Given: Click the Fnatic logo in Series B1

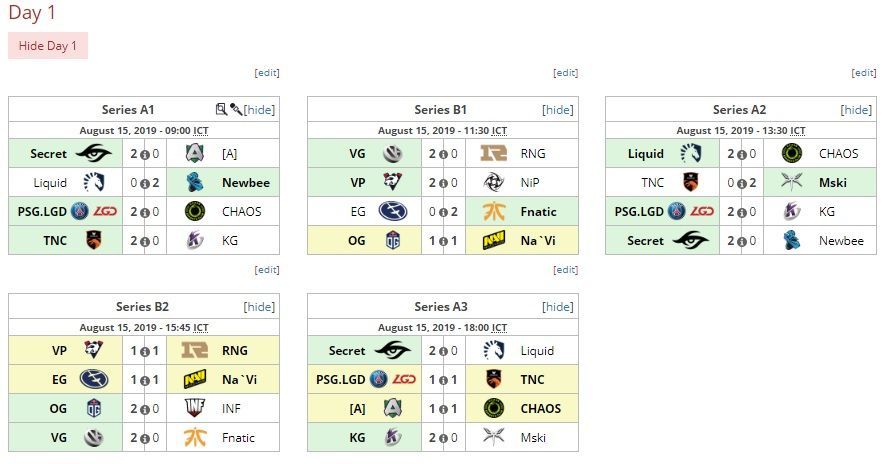Looking at the screenshot, I should point(494,211).
